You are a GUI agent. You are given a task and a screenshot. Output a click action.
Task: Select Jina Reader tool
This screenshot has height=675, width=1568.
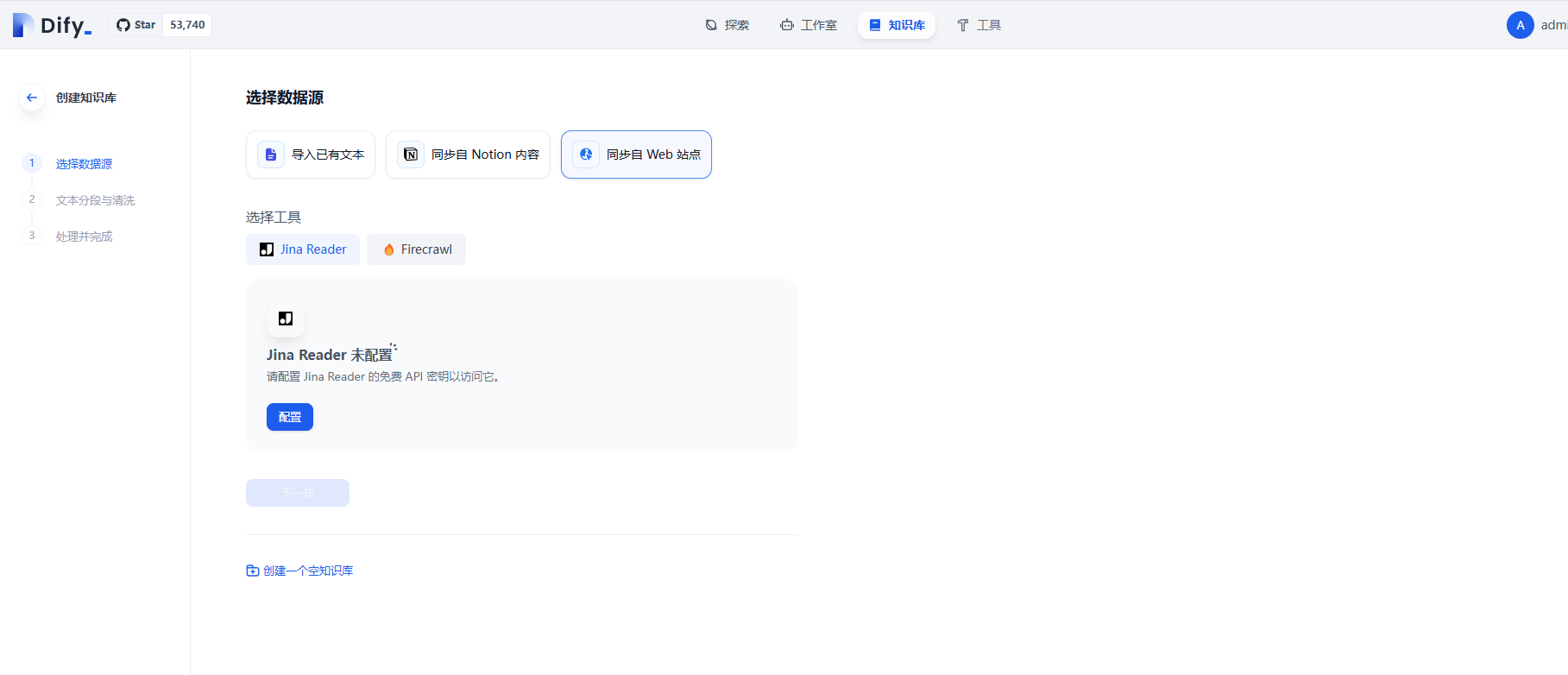303,249
